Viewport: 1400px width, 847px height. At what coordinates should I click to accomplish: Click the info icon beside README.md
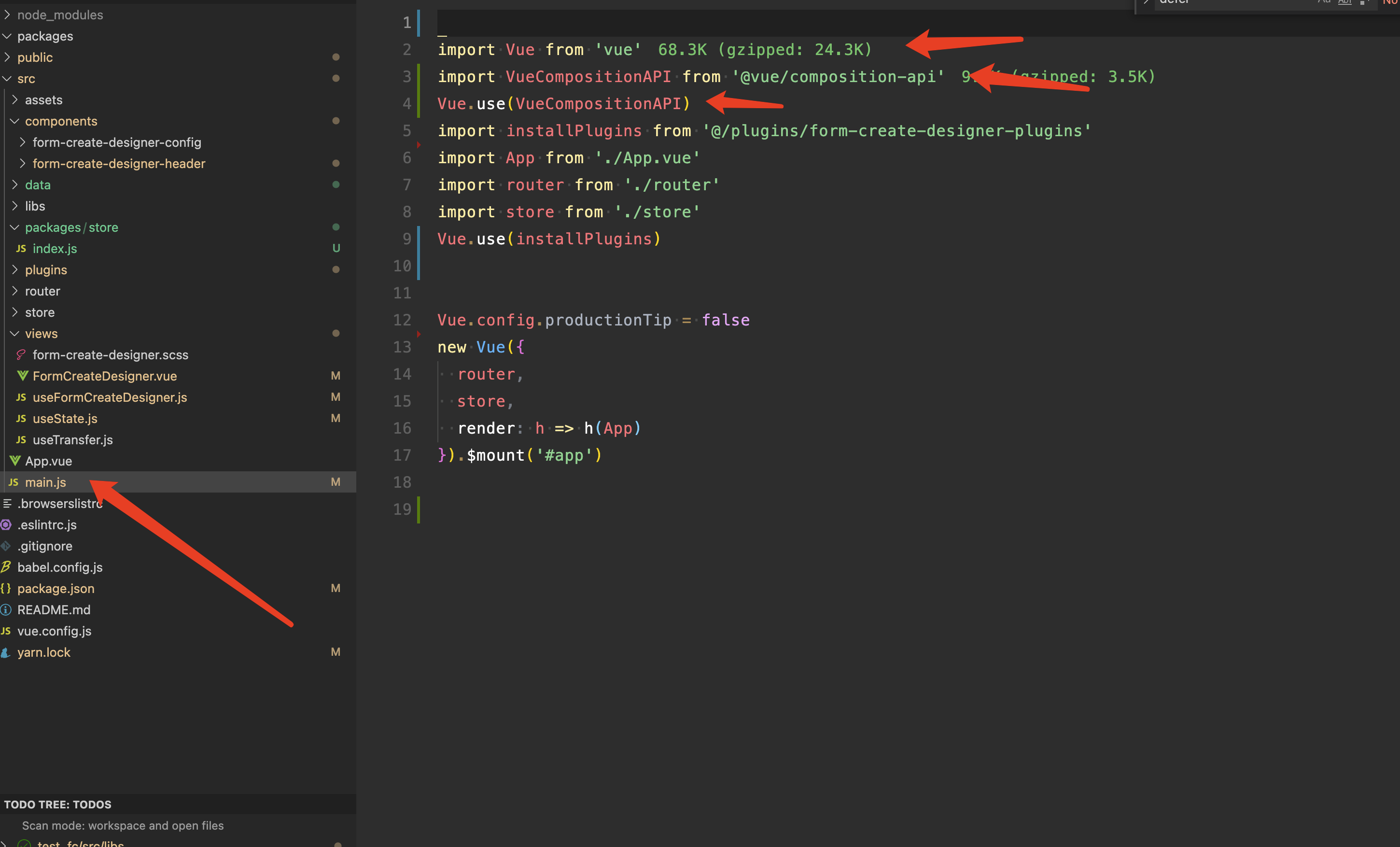tap(6, 609)
